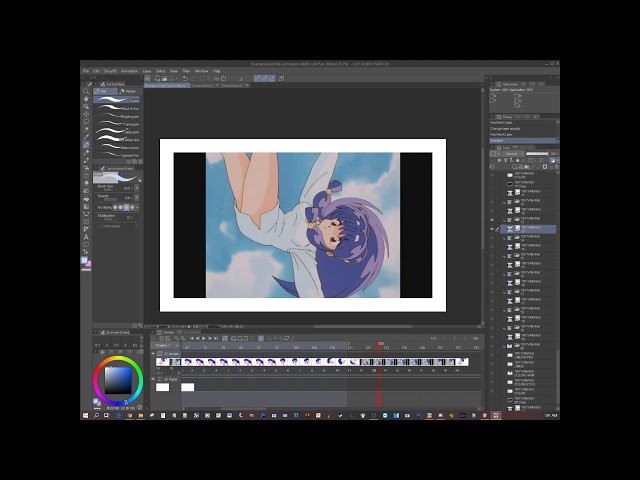Select the Balloon tool

pyautogui.click(x=86, y=245)
